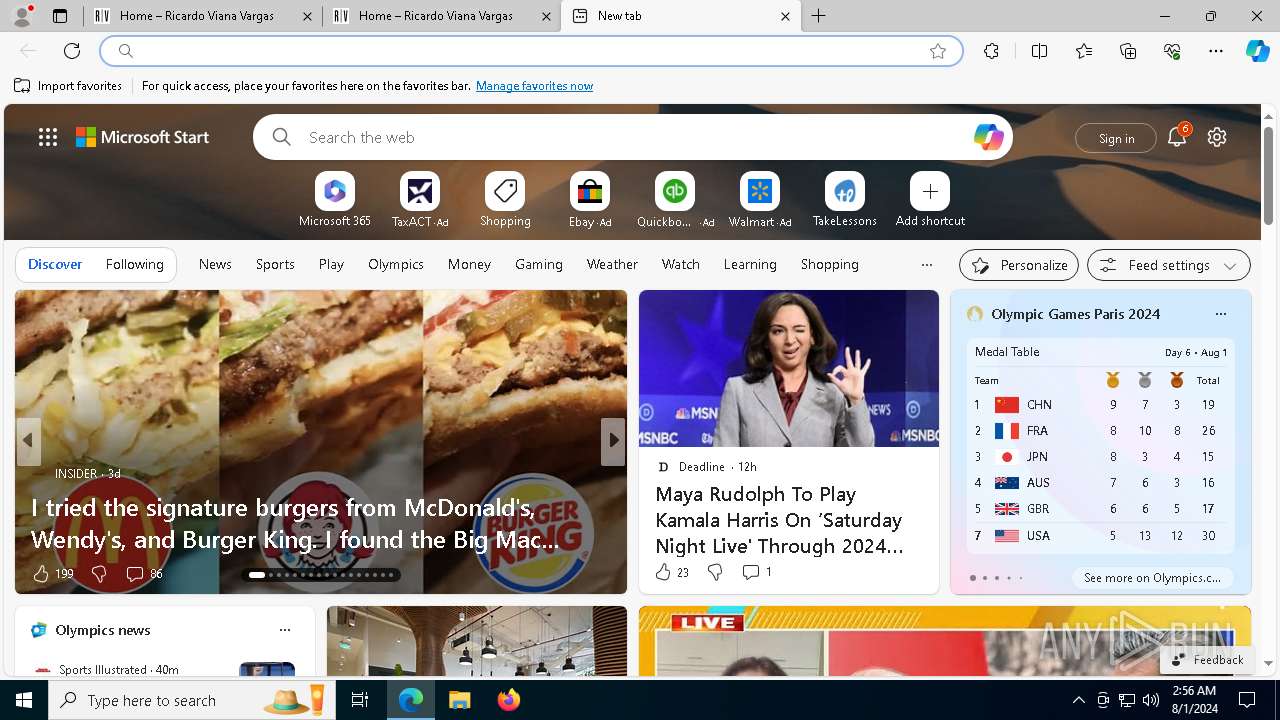Open the Favorites hub
This screenshot has height=720, width=1280.
(1084, 51)
